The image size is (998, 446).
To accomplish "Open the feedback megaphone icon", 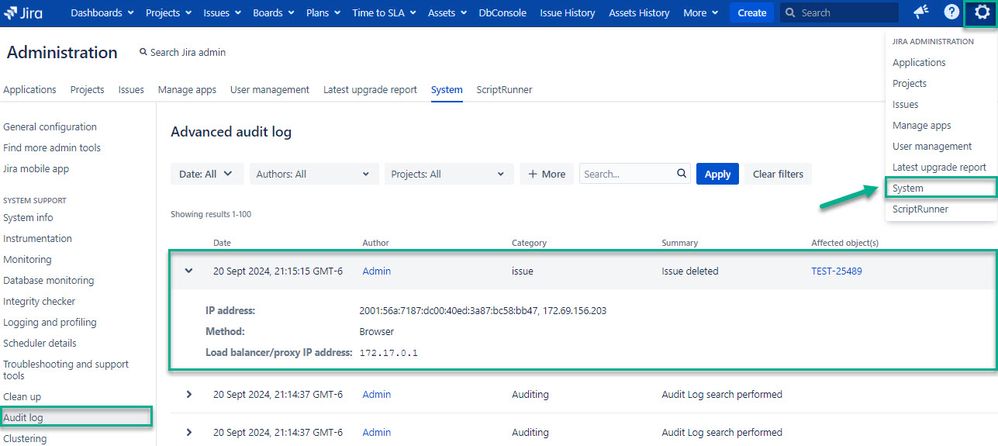I will tap(920, 13).
